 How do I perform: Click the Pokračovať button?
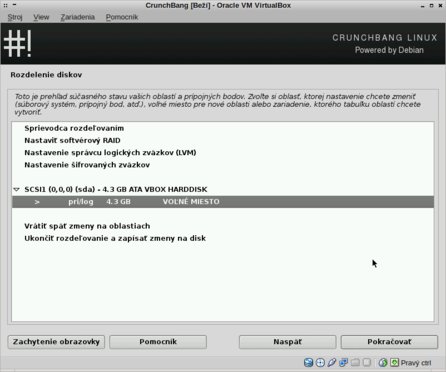[x=389, y=342]
